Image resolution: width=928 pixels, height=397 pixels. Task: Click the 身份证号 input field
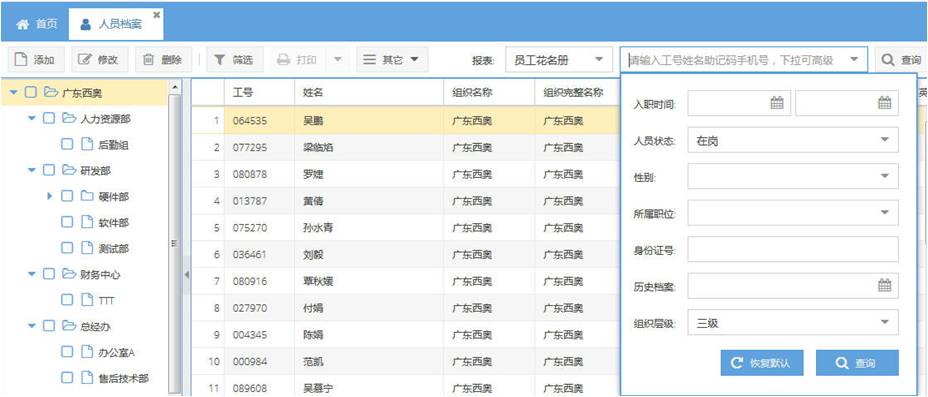pos(793,249)
